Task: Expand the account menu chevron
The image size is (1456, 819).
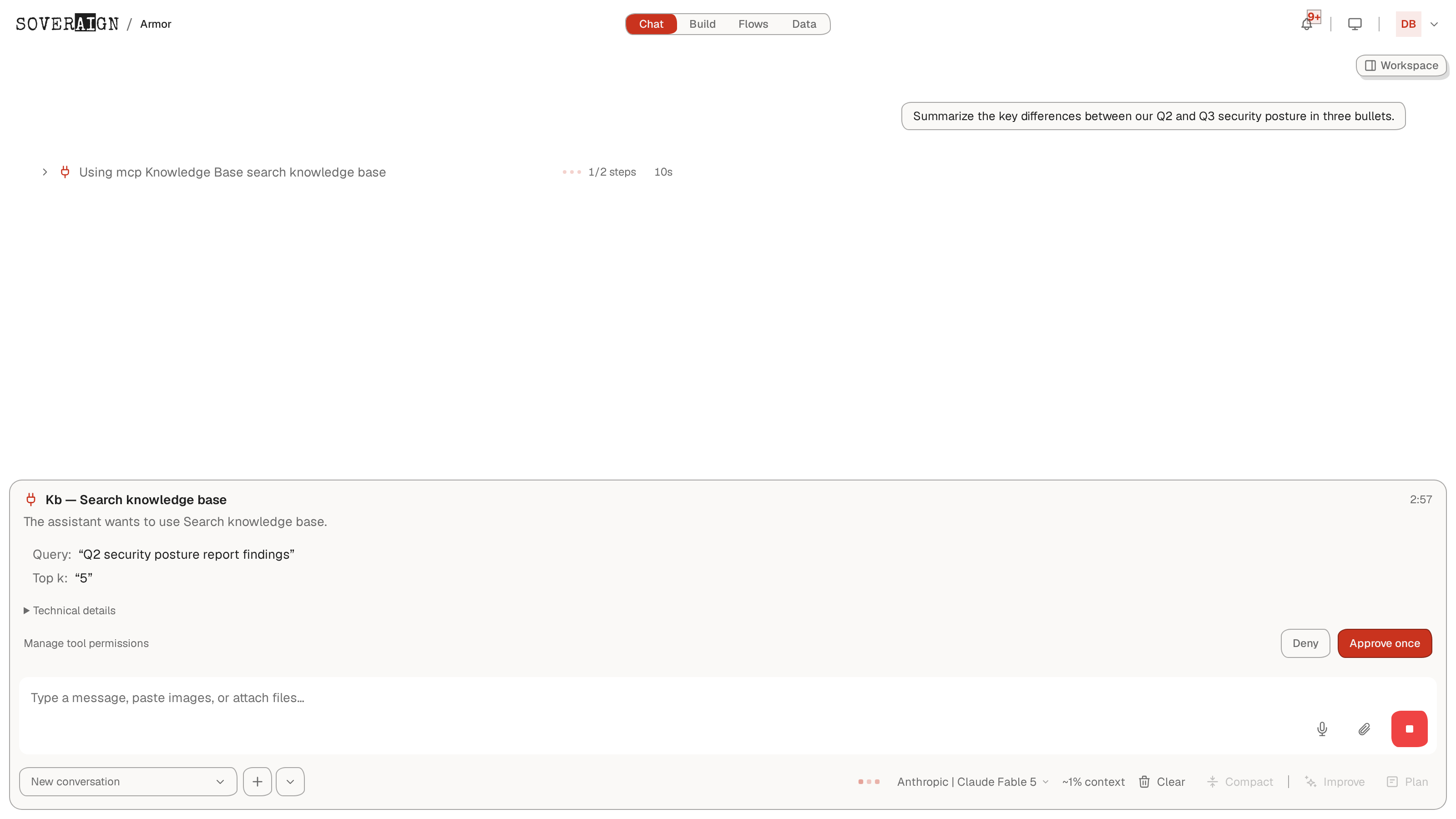Action: (x=1434, y=24)
